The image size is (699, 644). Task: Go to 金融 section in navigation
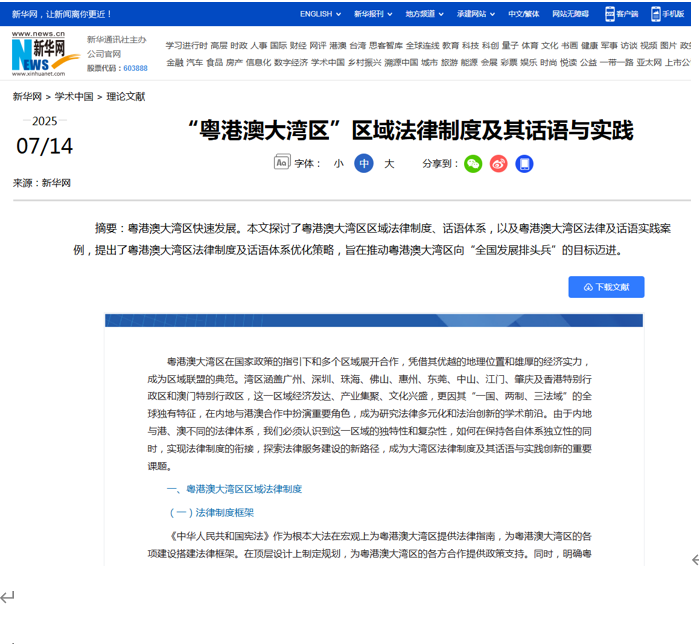[174, 62]
